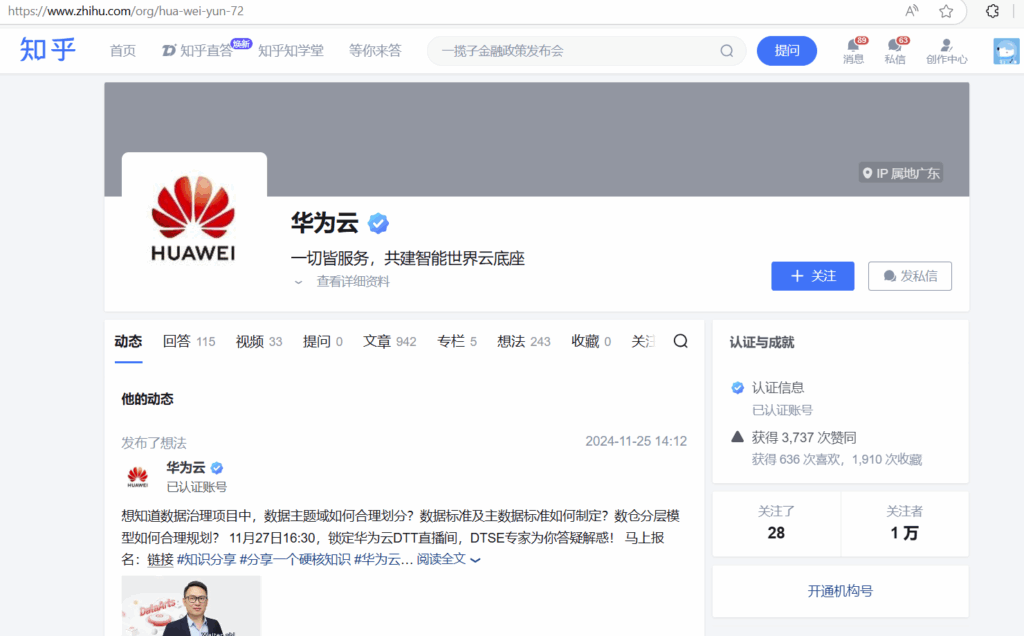This screenshot has height=636, width=1024.
Task: Click the post timestamp 2024-11-25 14:12
Action: point(636,441)
